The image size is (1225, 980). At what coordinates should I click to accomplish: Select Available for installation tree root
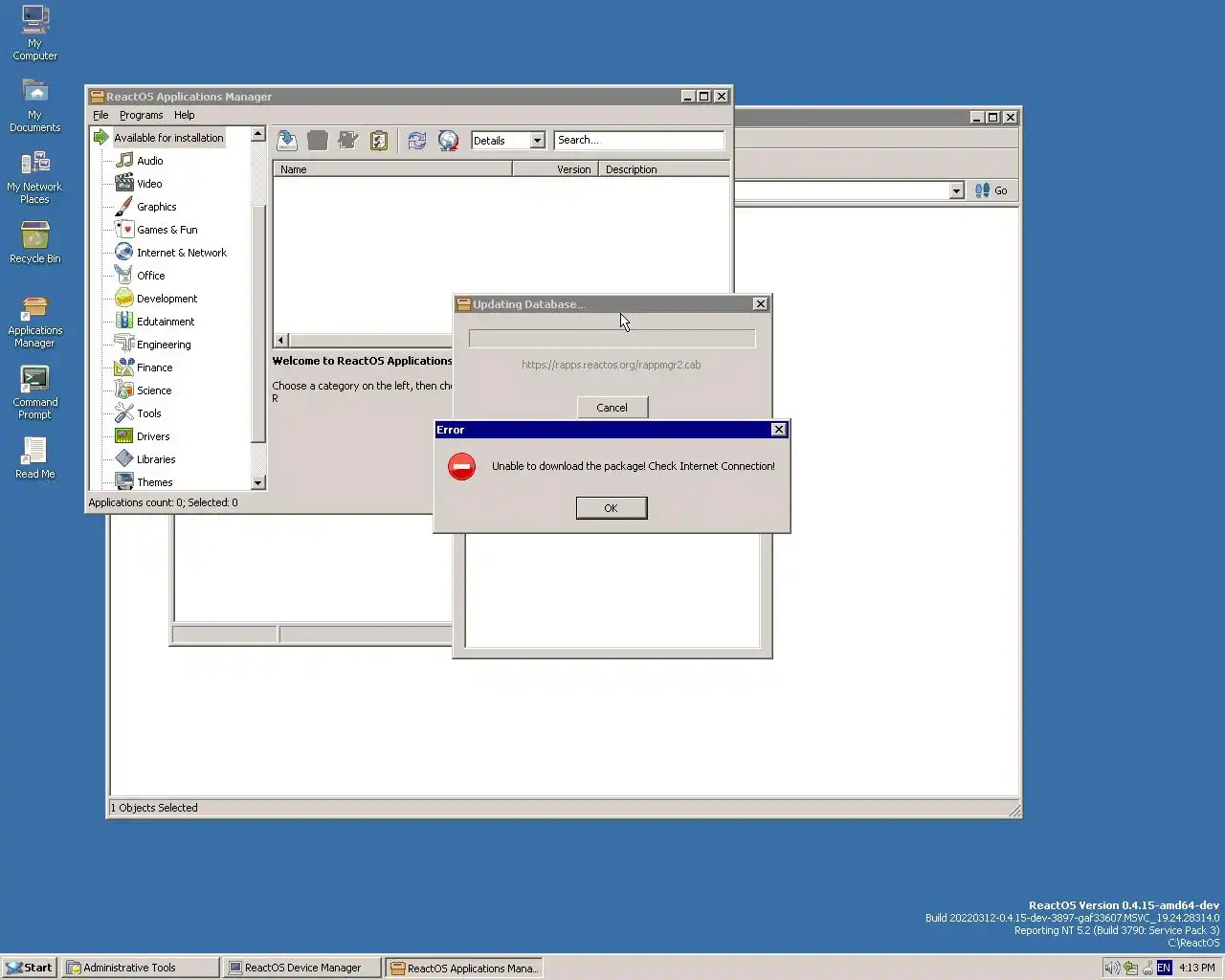tap(168, 138)
